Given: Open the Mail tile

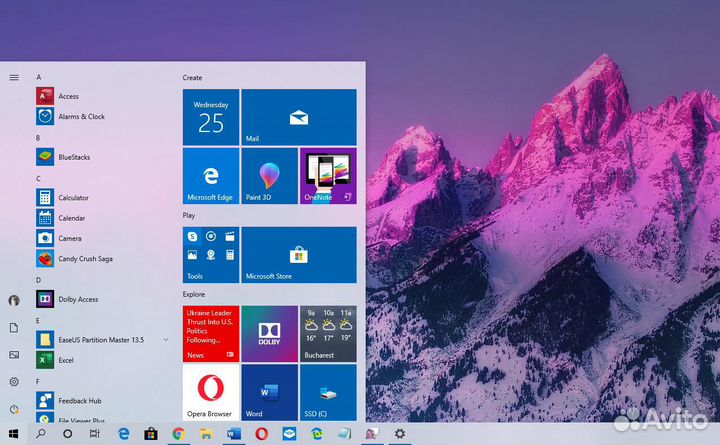Looking at the screenshot, I should click(x=298, y=117).
